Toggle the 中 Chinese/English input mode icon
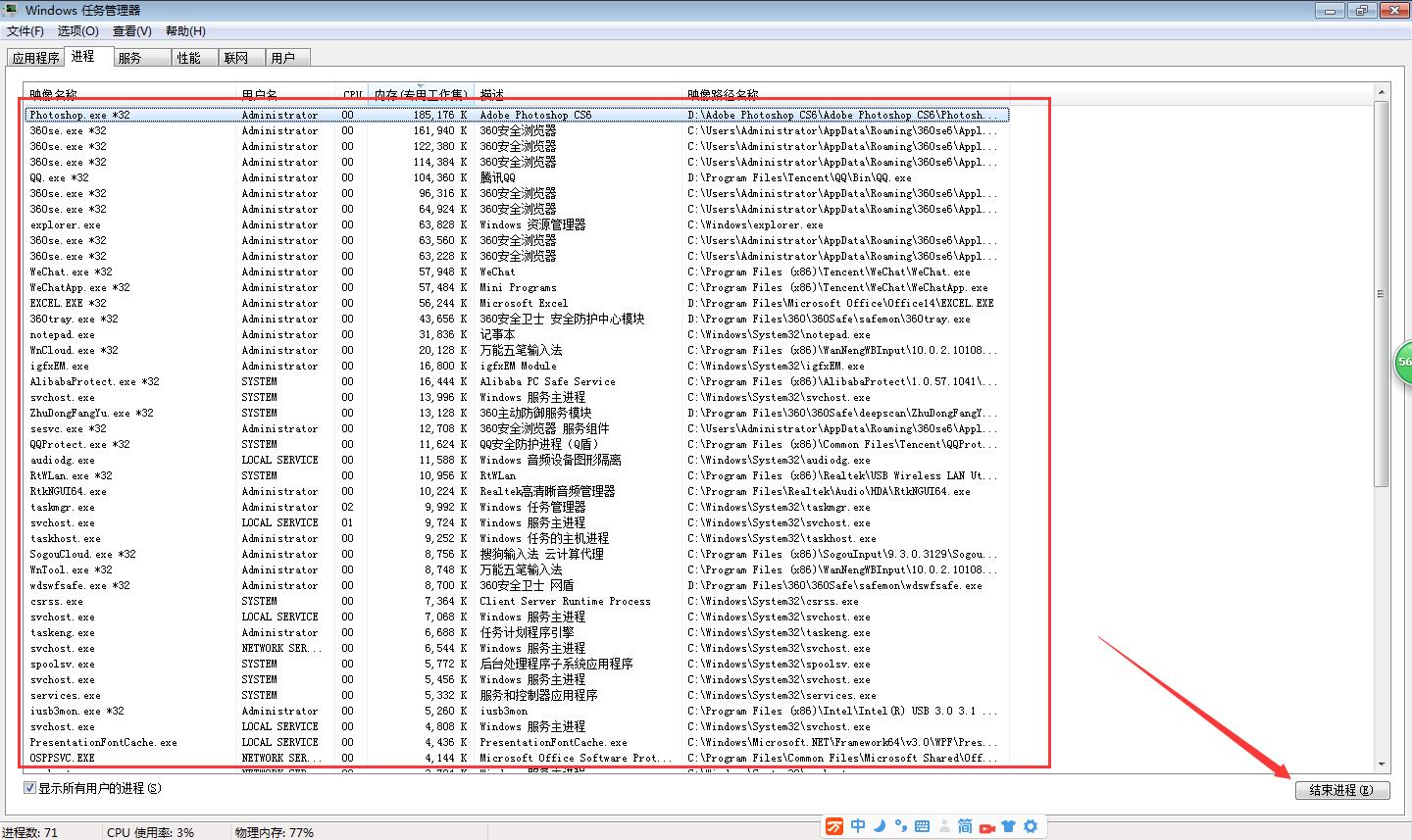Image resolution: width=1412 pixels, height=840 pixels. 858,826
